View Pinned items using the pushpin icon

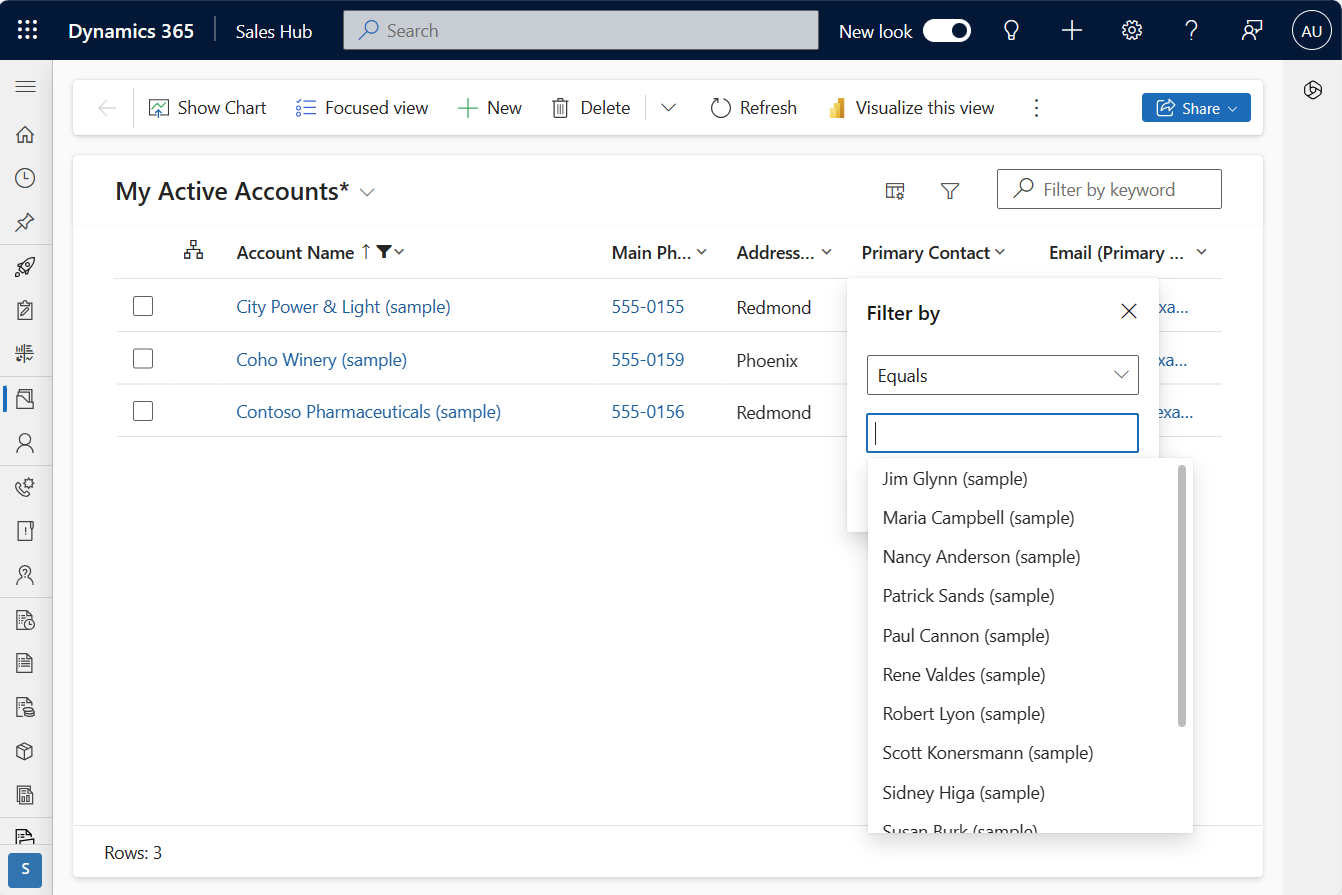click(x=25, y=222)
